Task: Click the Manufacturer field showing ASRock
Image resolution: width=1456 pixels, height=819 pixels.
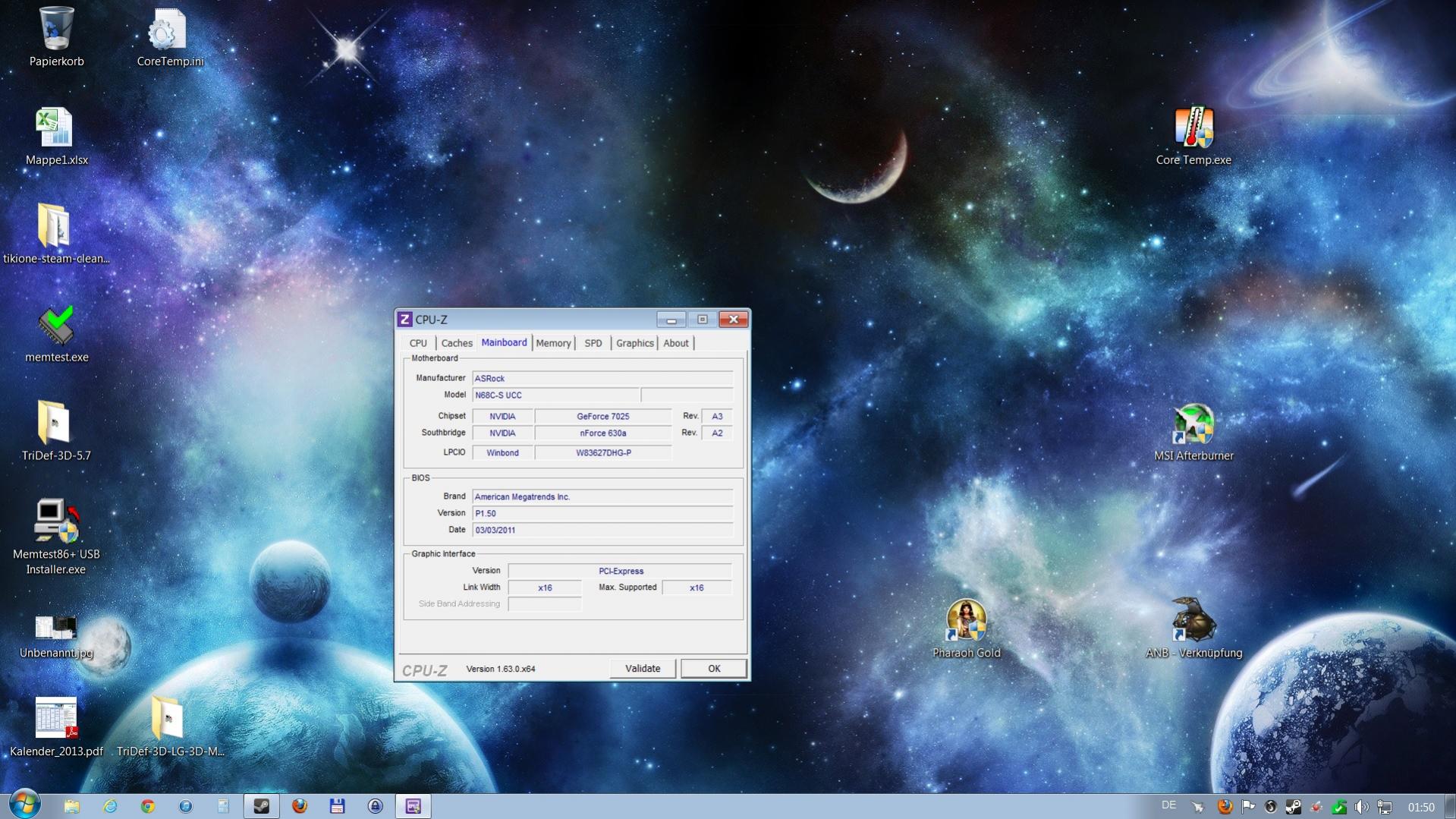Action: point(602,378)
